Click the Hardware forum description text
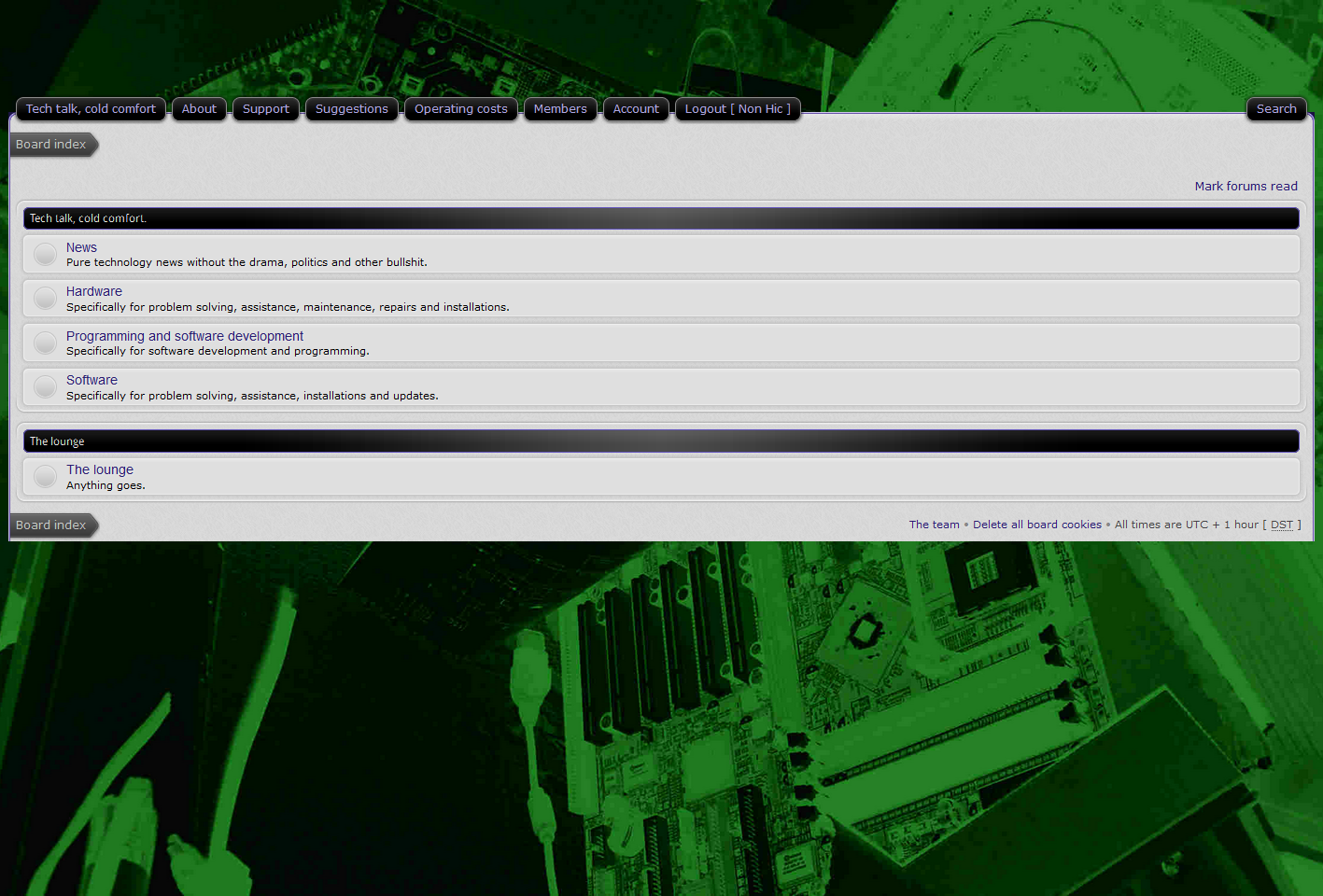The width and height of the screenshot is (1323, 896). [x=288, y=307]
